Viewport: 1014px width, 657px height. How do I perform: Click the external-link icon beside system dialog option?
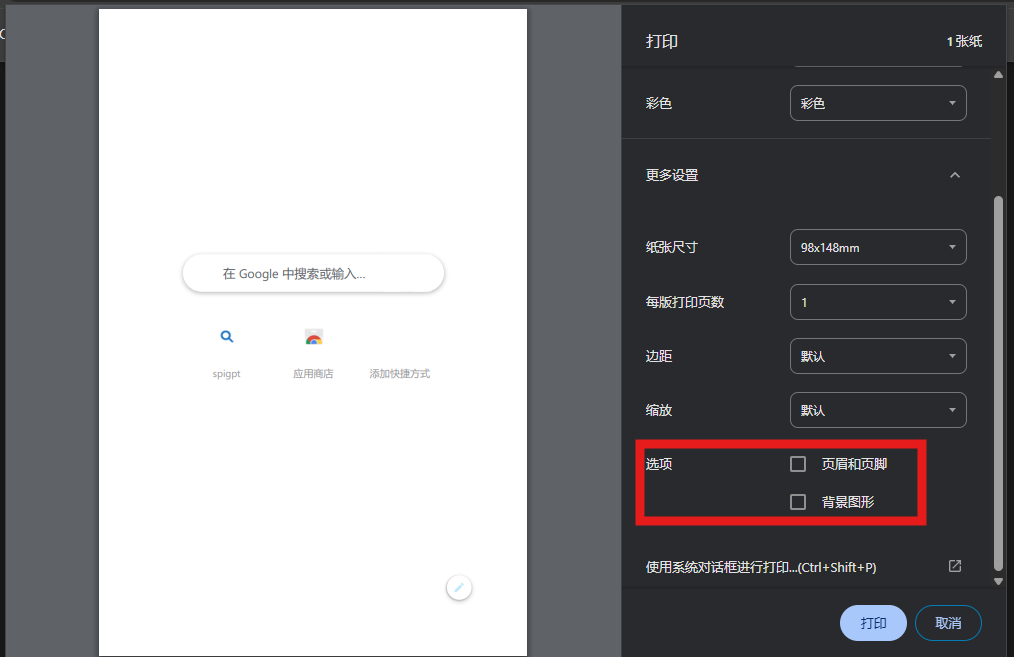tap(954, 566)
